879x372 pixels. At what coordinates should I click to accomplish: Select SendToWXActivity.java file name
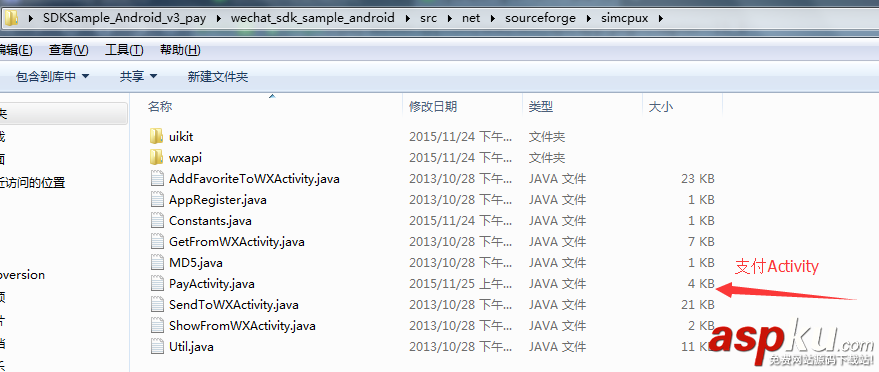tap(233, 305)
